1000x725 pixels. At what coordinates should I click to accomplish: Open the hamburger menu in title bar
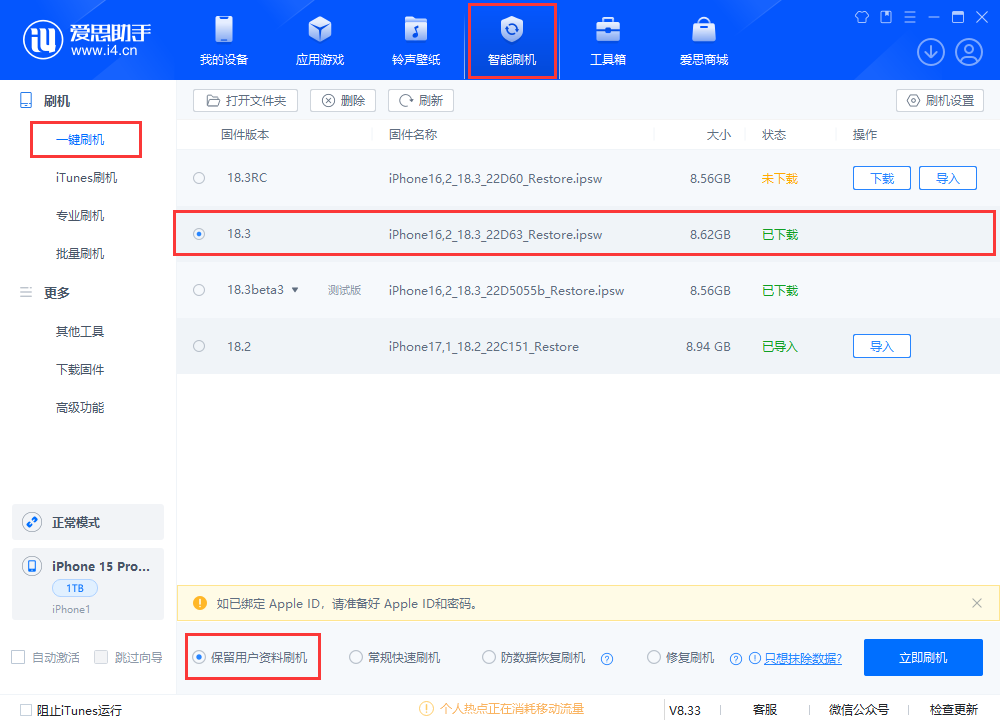pyautogui.click(x=908, y=17)
